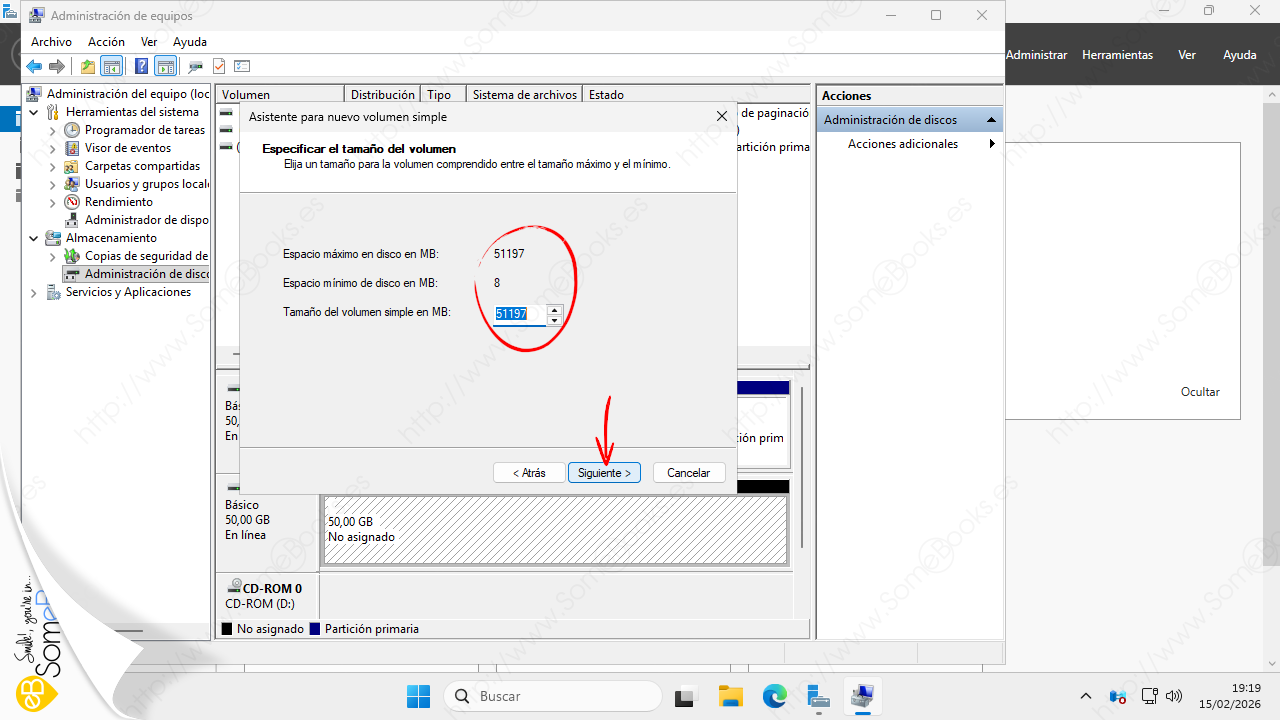This screenshot has height=720, width=1280.
Task: Click the blue Back arrow in toolbar
Action: pos(34,67)
